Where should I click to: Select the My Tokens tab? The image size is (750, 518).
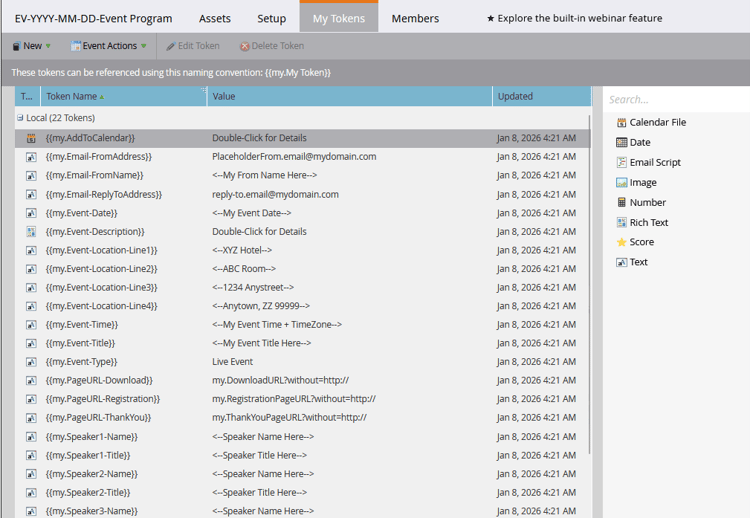(339, 18)
